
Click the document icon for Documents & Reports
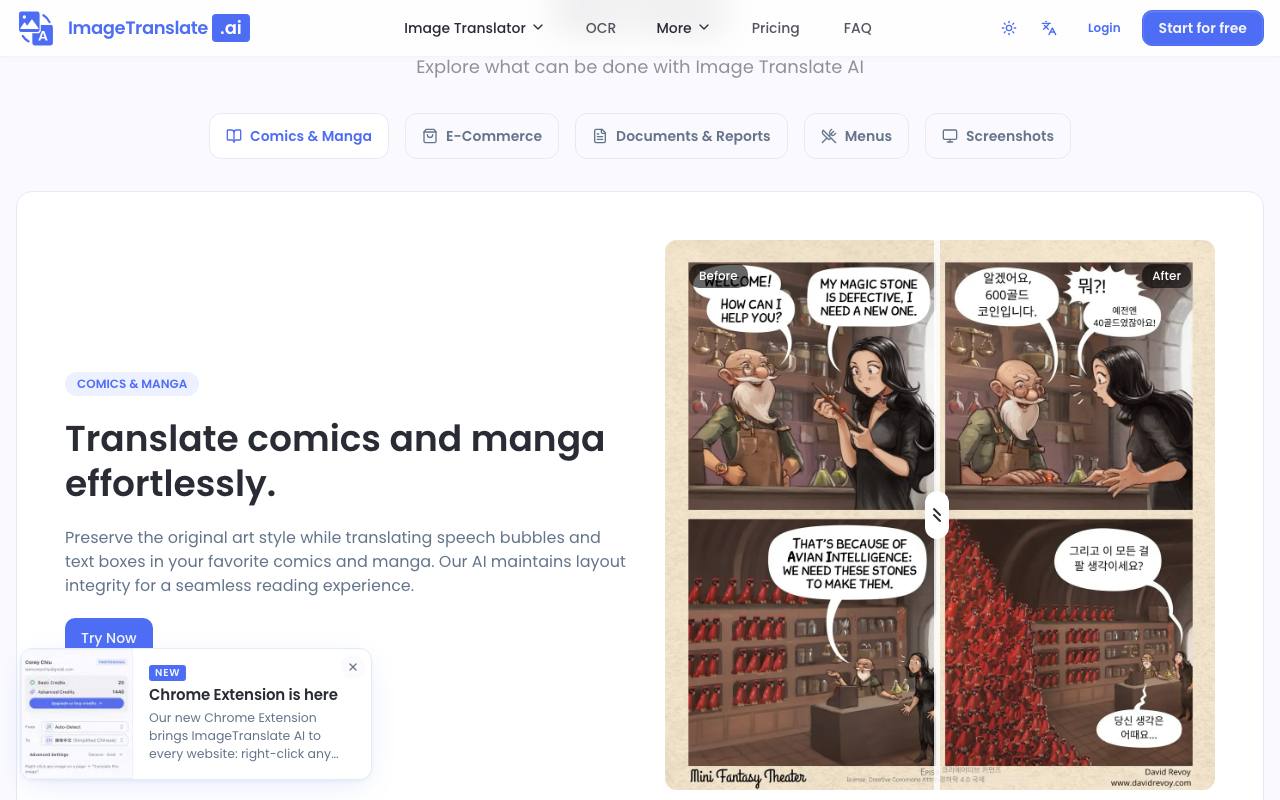pos(600,136)
